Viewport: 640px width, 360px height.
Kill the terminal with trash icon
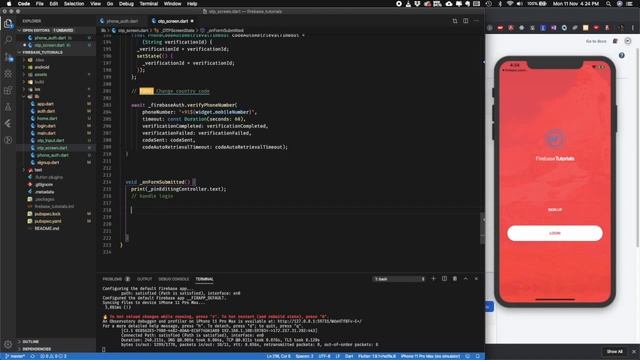pyautogui.click(x=455, y=279)
